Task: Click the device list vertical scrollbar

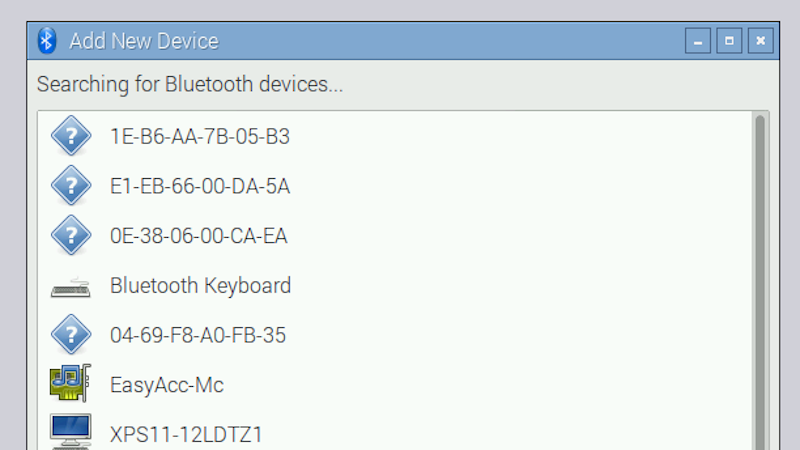Action: pyautogui.click(x=760, y=282)
